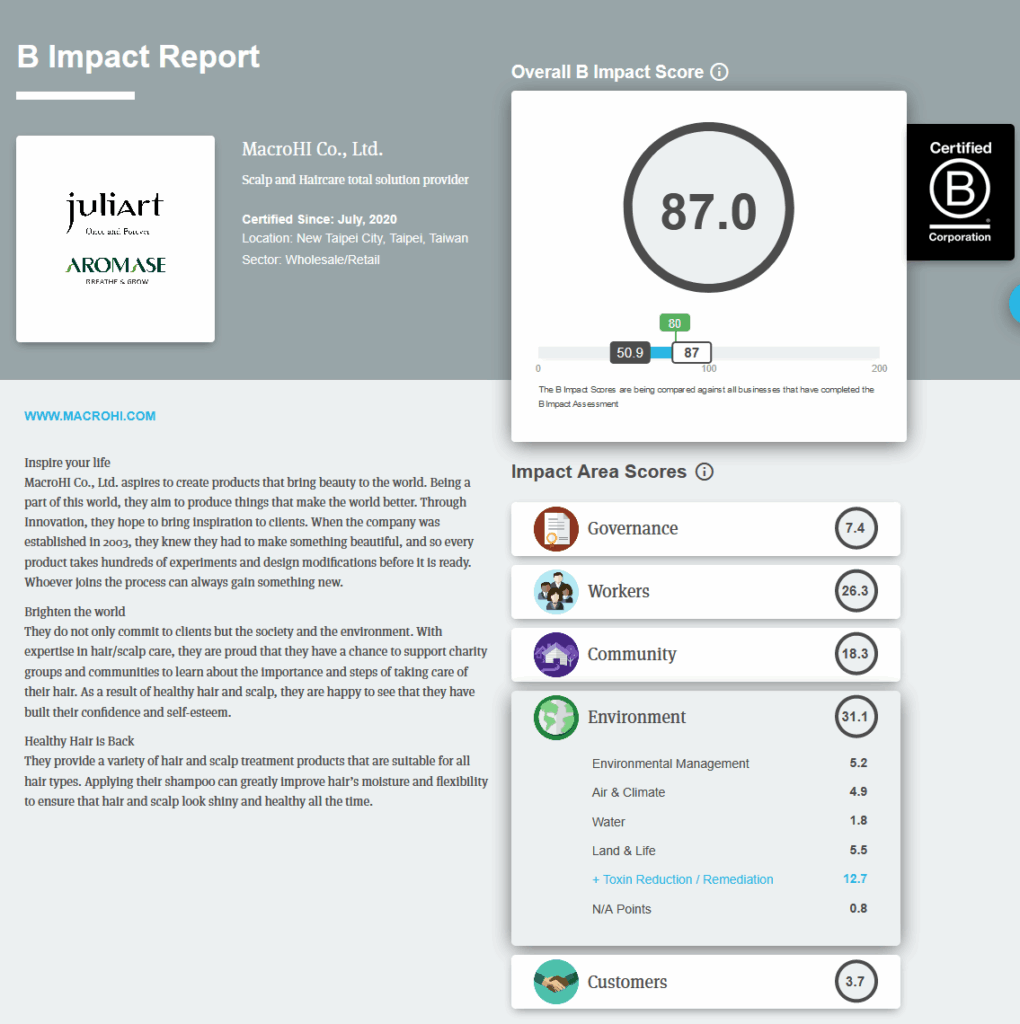Click the 50.9 median marker on score bar
The image size is (1020, 1024).
click(630, 353)
